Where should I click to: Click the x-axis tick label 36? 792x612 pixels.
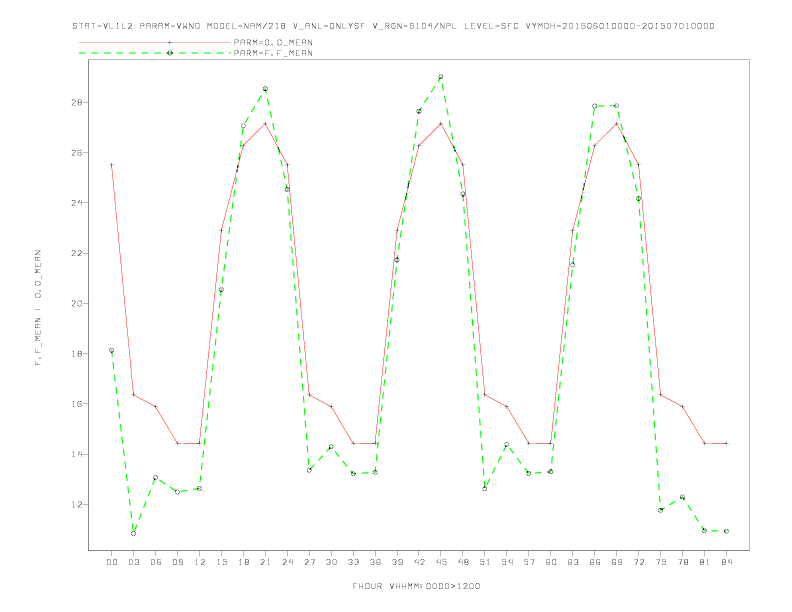coord(375,562)
